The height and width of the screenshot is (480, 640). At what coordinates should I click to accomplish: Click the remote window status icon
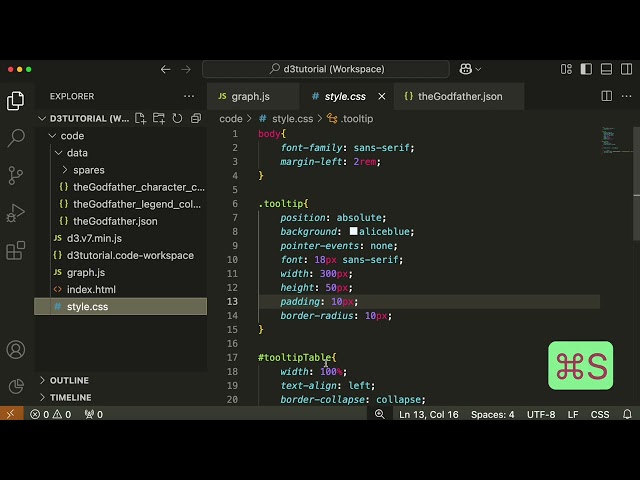11,414
